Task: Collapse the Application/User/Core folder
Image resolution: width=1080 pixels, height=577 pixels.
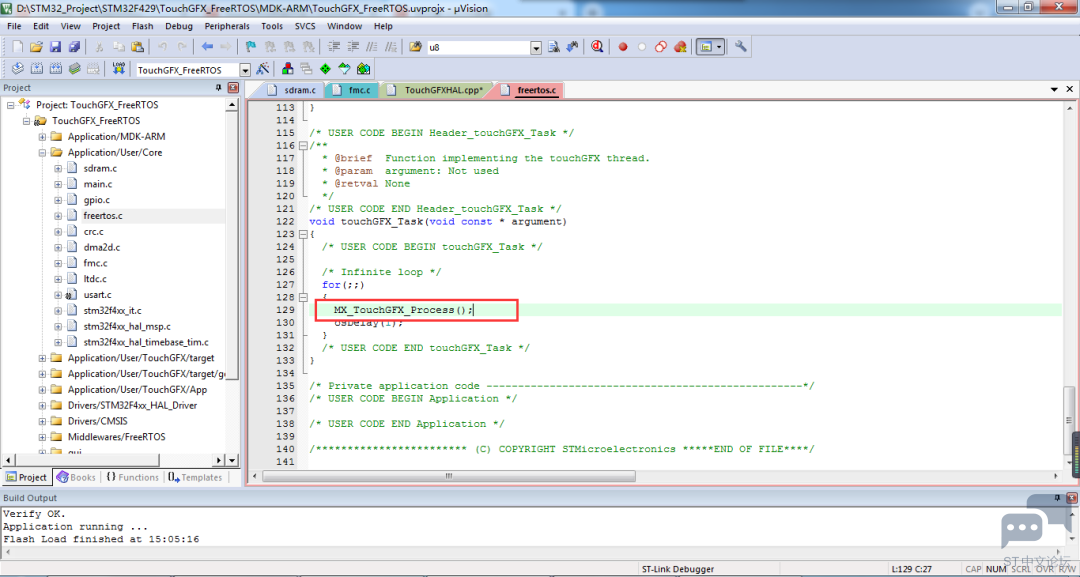Action: pos(42,153)
